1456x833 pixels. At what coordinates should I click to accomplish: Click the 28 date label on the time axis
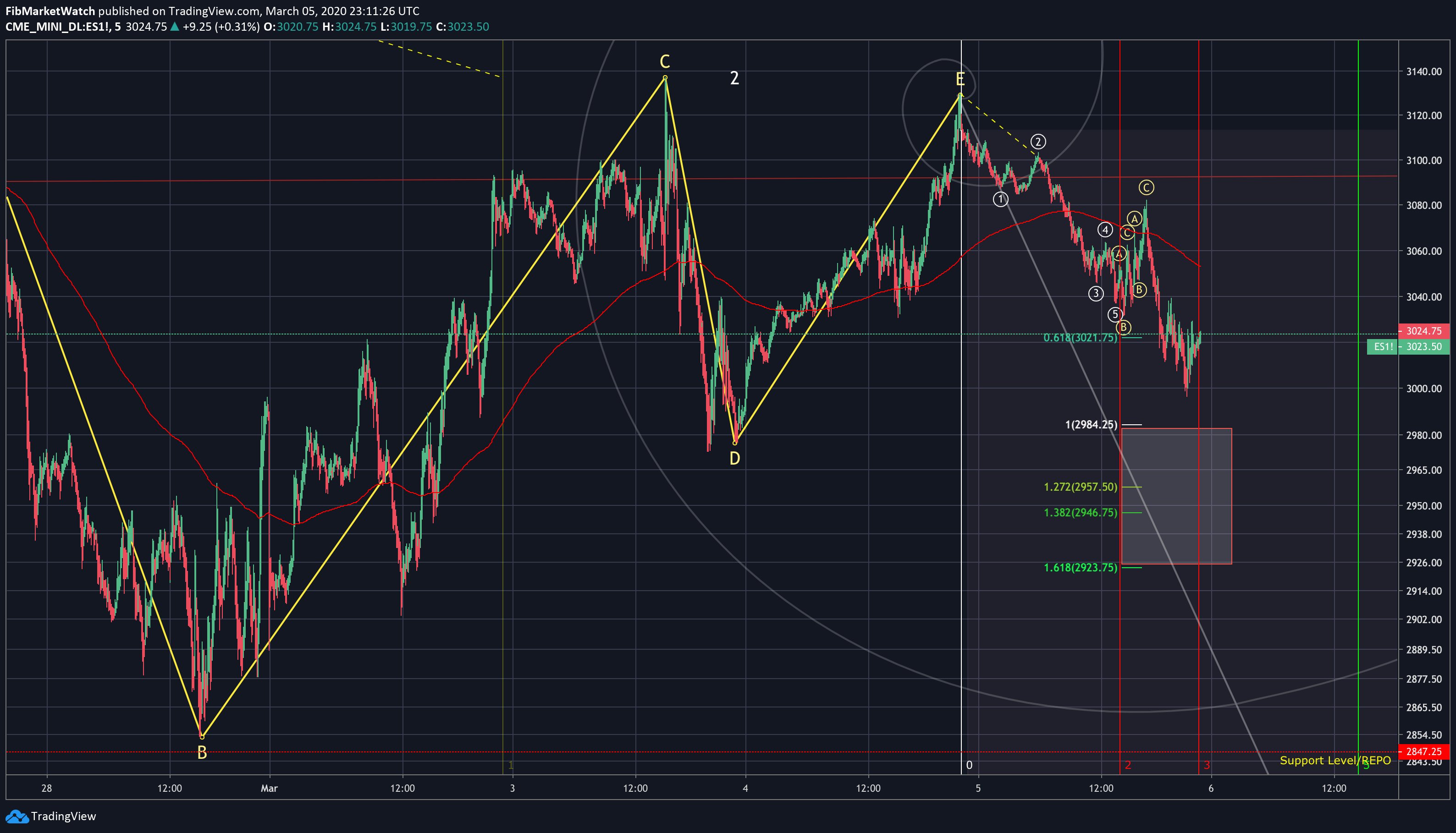point(46,789)
